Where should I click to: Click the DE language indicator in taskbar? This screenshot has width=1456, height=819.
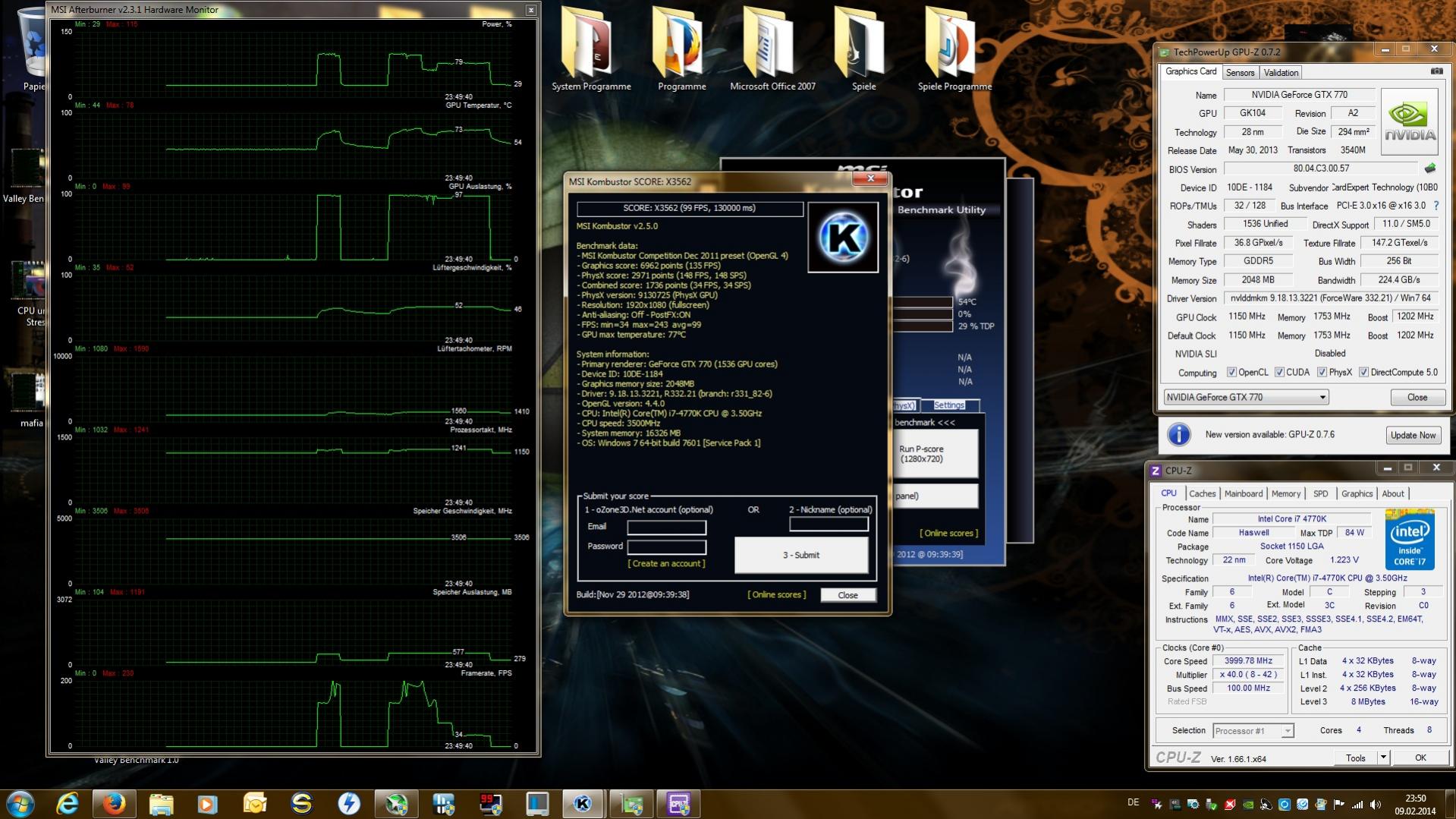coord(1133,803)
